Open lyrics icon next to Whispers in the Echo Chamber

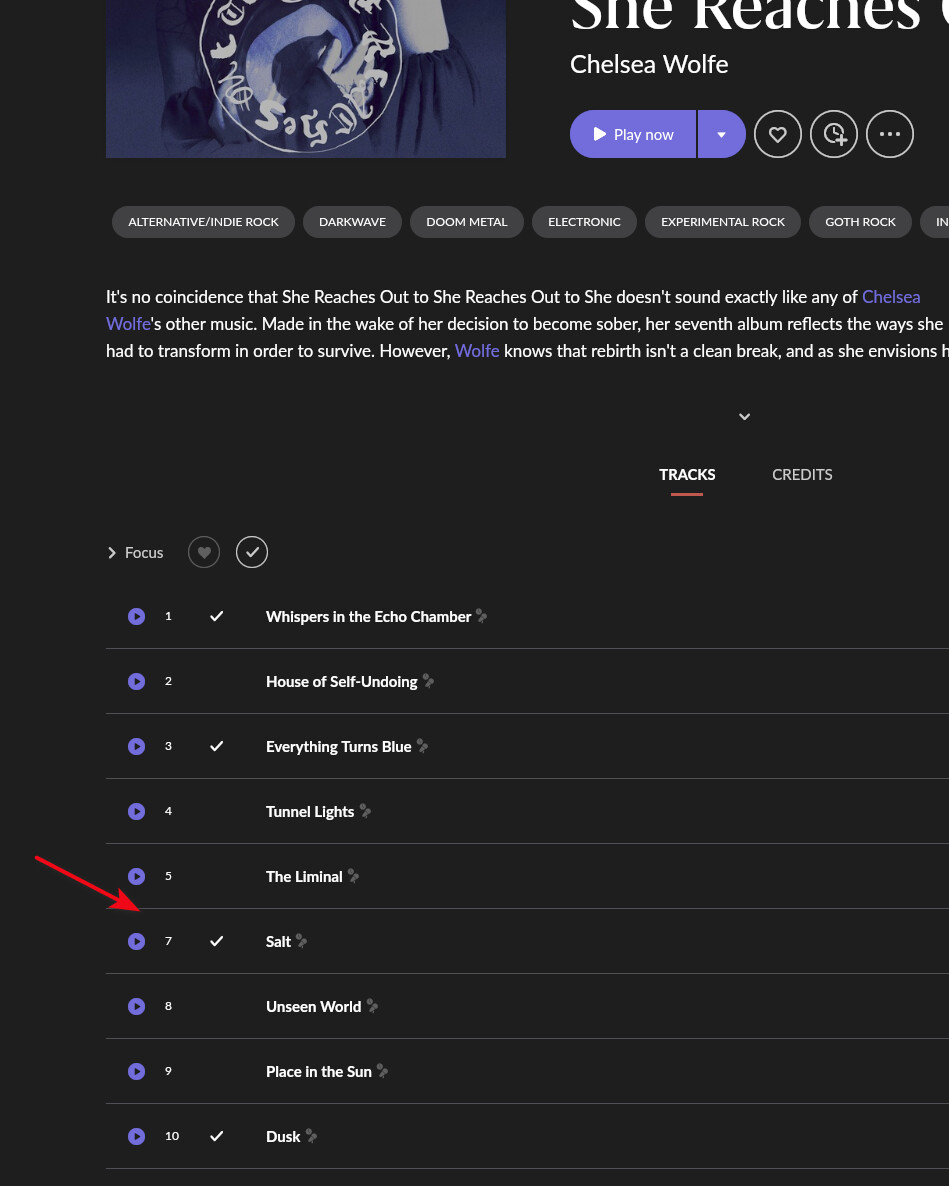pos(482,616)
